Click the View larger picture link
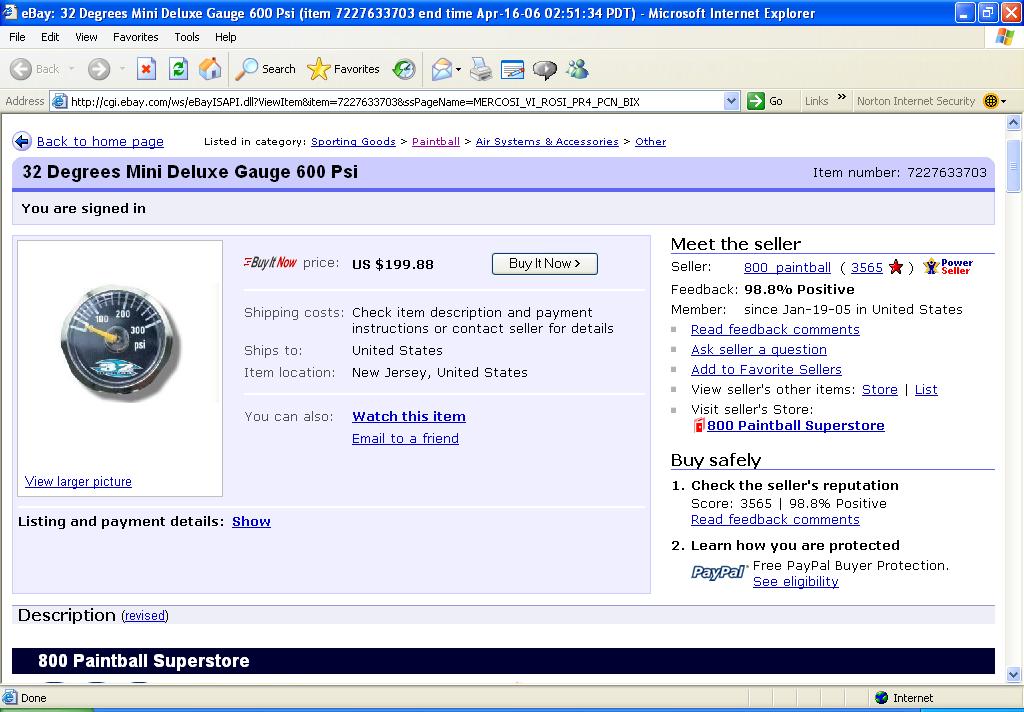Screen dimensions: 1024x712 tap(78, 481)
